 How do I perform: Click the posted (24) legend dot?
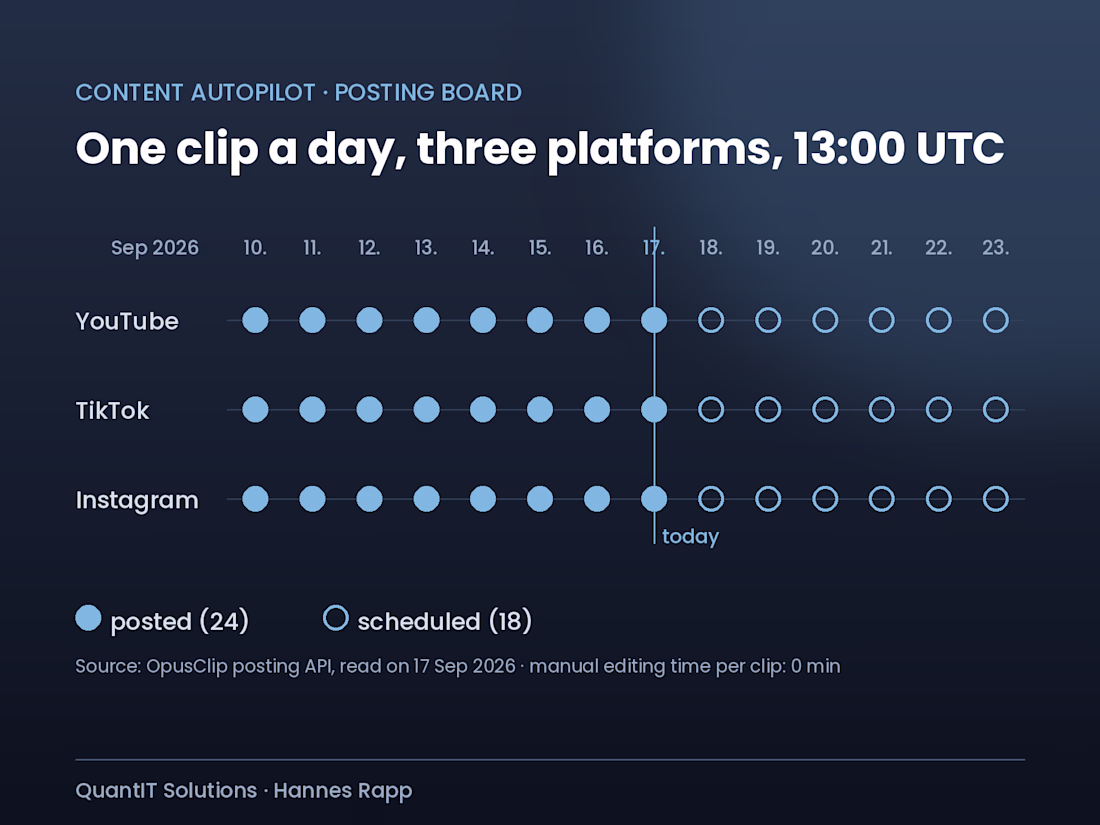point(88,618)
